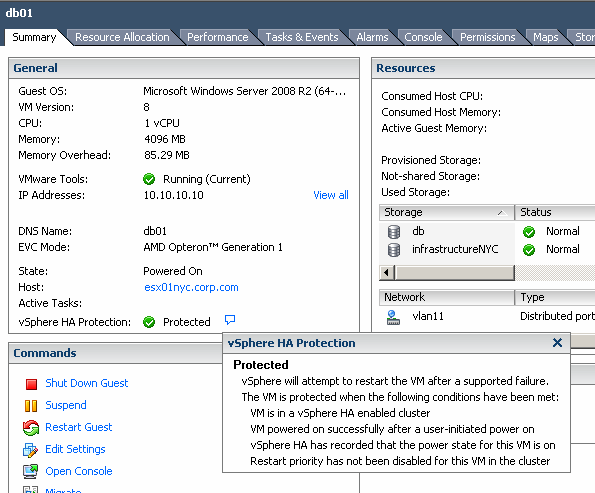Click the storage list left scroll arrow
The height and width of the screenshot is (493, 595).
[x=386, y=273]
